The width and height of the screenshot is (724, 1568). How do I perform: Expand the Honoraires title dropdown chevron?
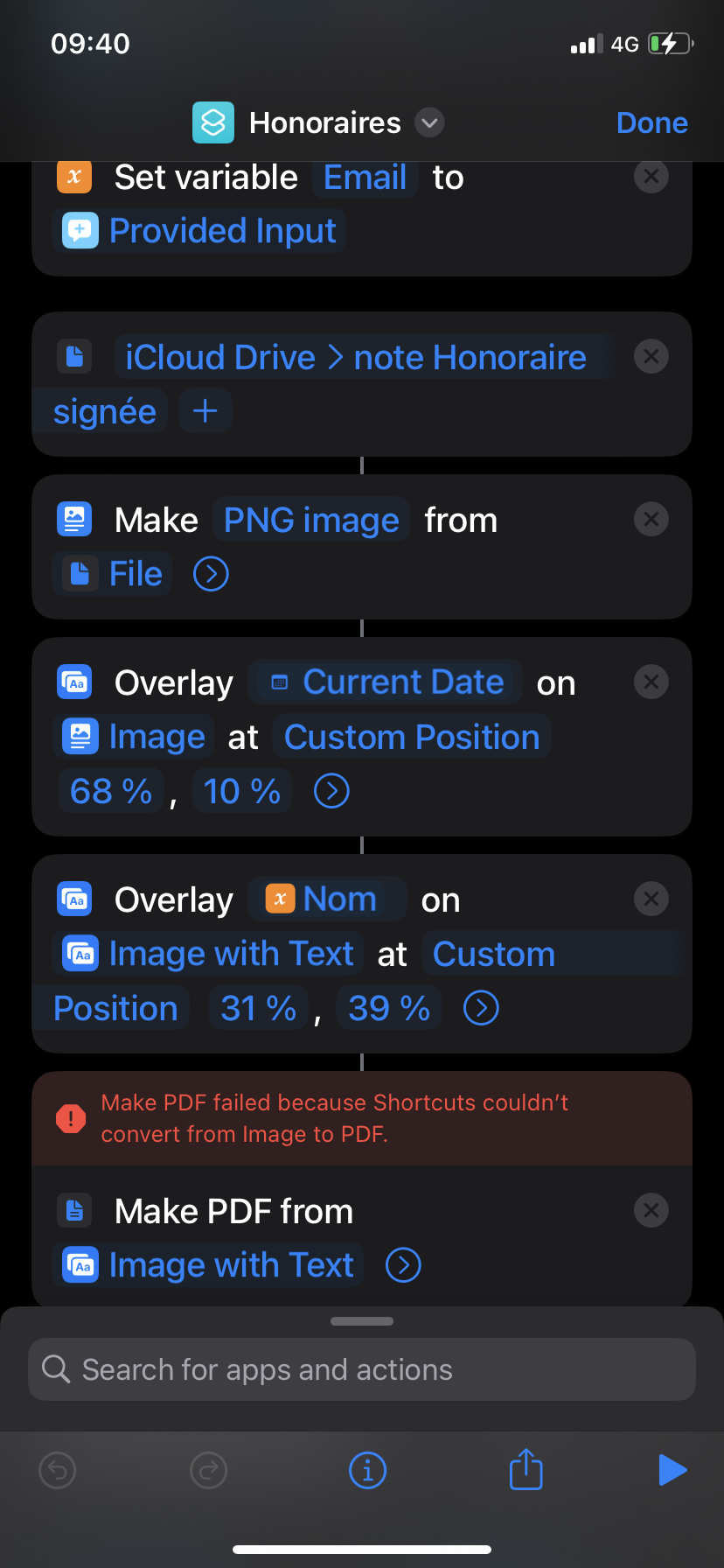click(x=429, y=122)
